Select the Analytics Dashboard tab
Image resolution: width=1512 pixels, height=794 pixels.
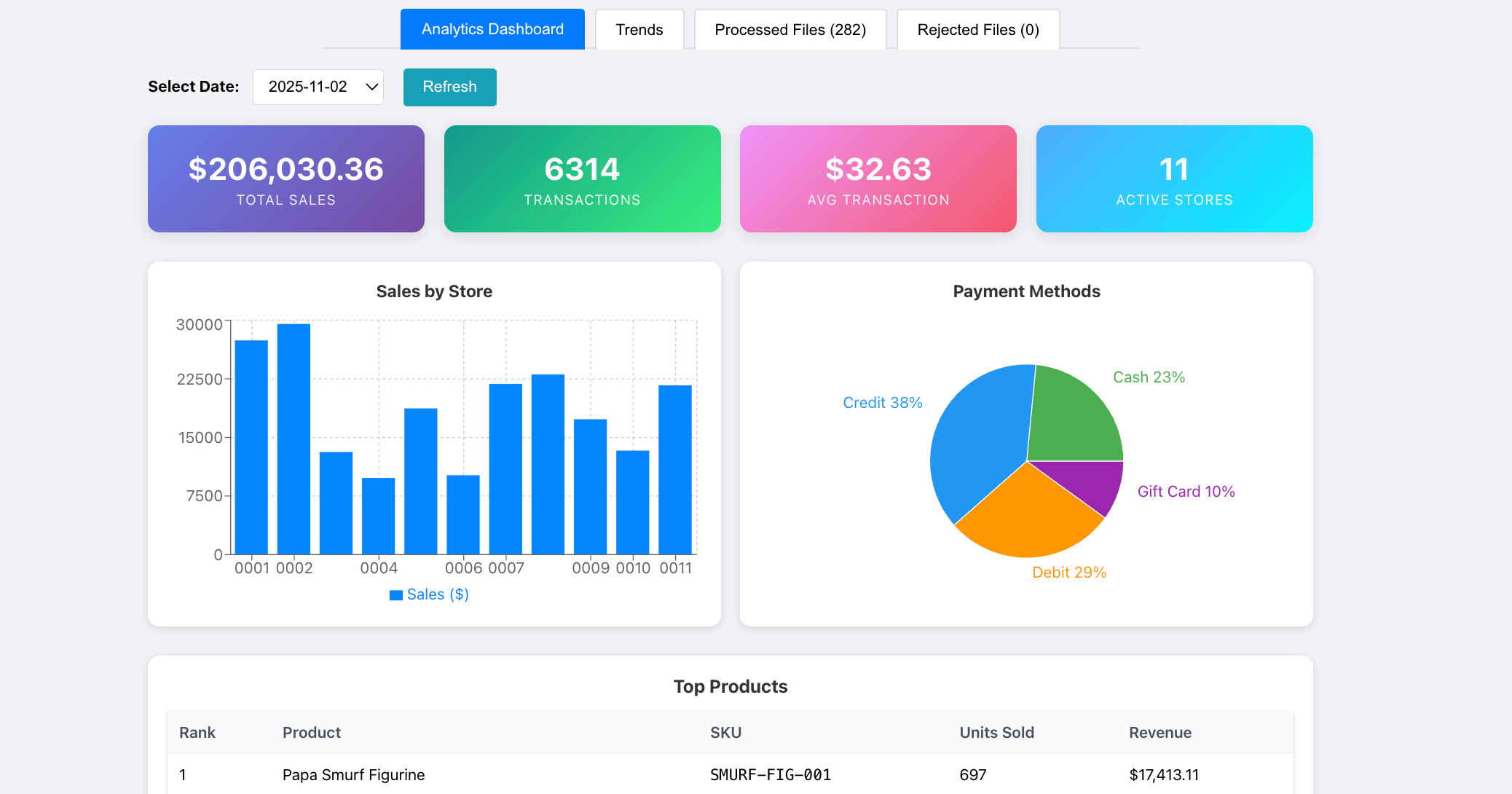492,29
